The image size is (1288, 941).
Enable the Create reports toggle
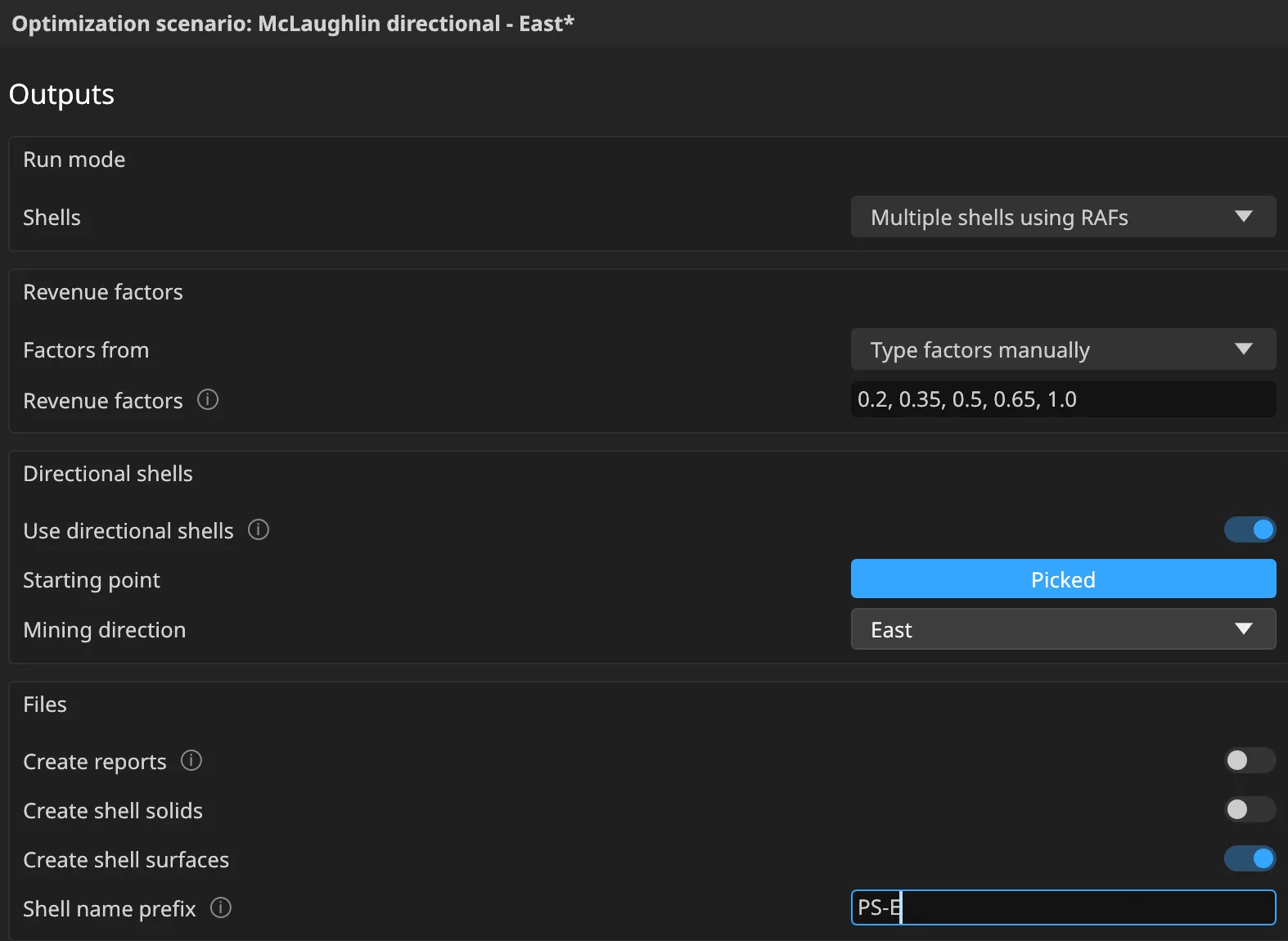(1250, 760)
